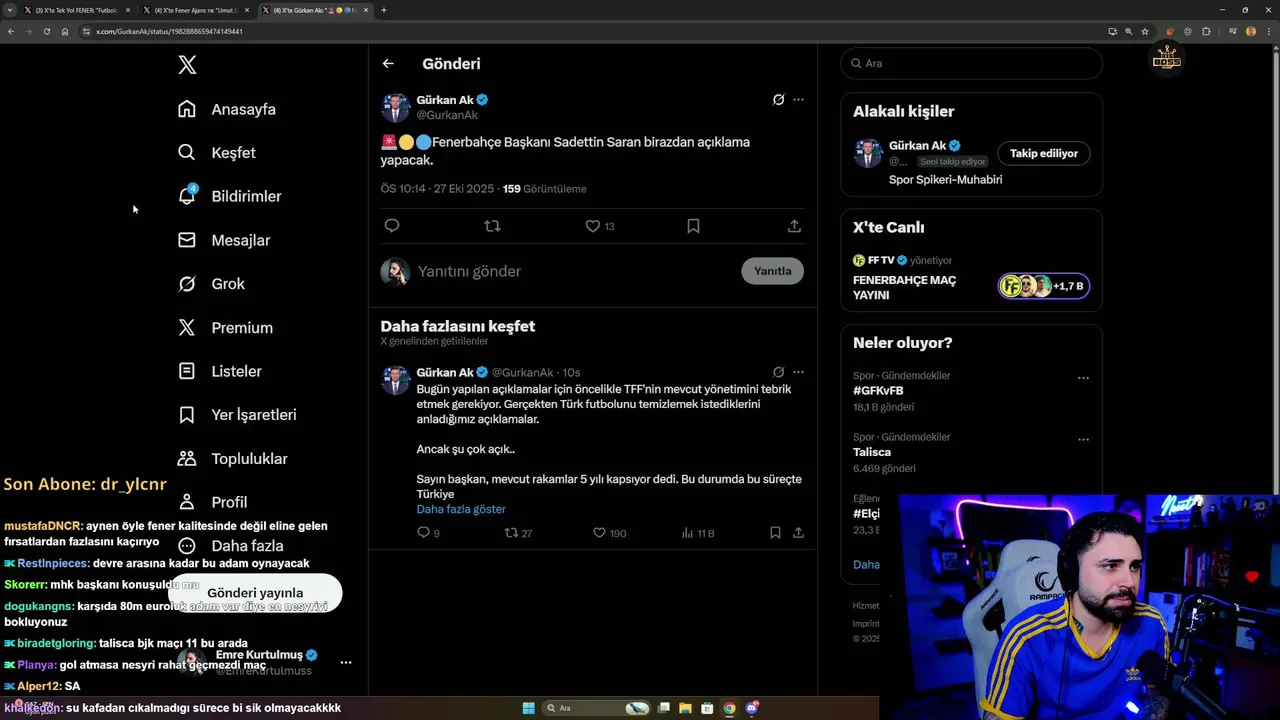1280x720 pixels.
Task: Like the second post with 190 likes
Action: click(x=610, y=533)
